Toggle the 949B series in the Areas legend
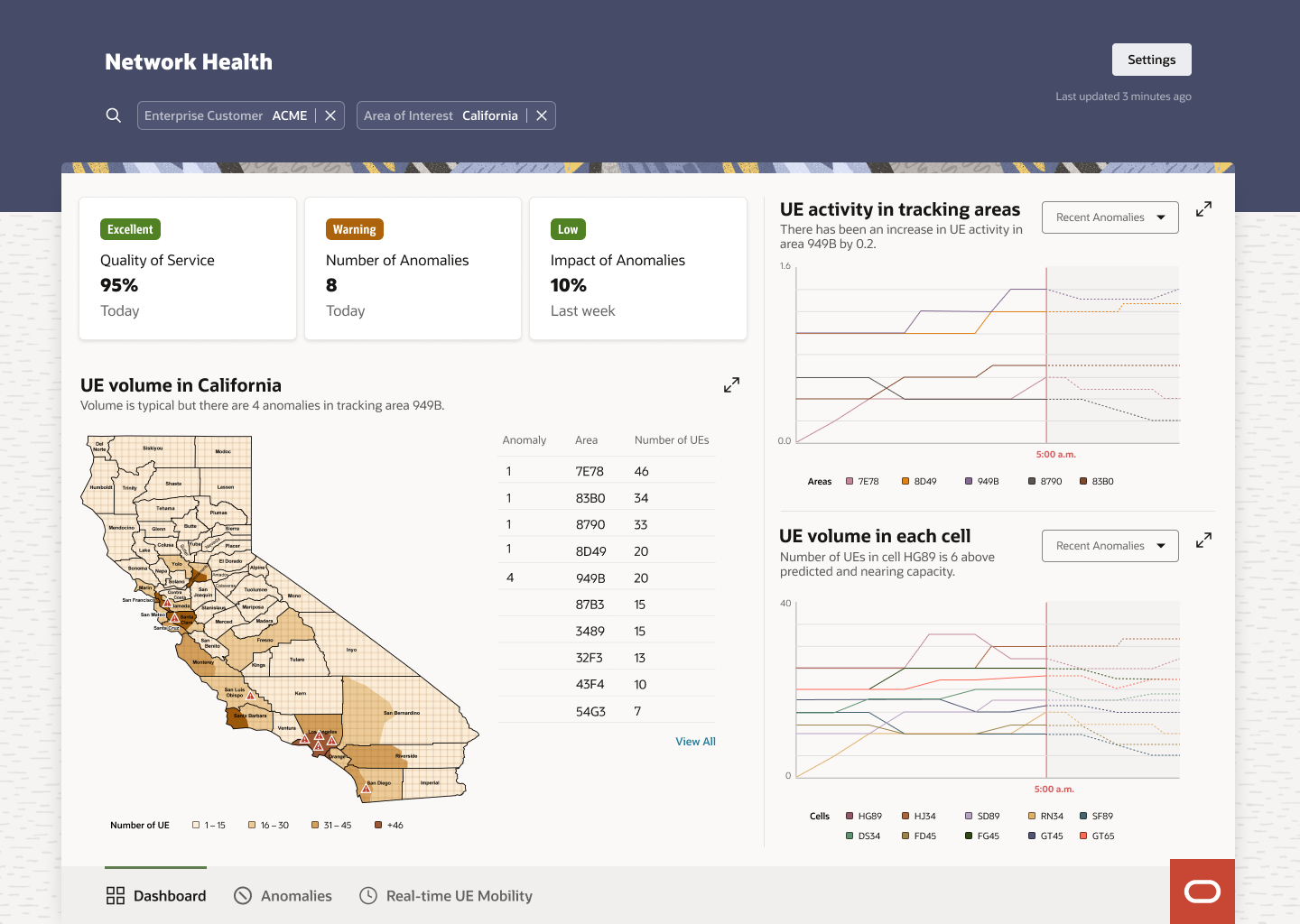 pyautogui.click(x=981, y=482)
